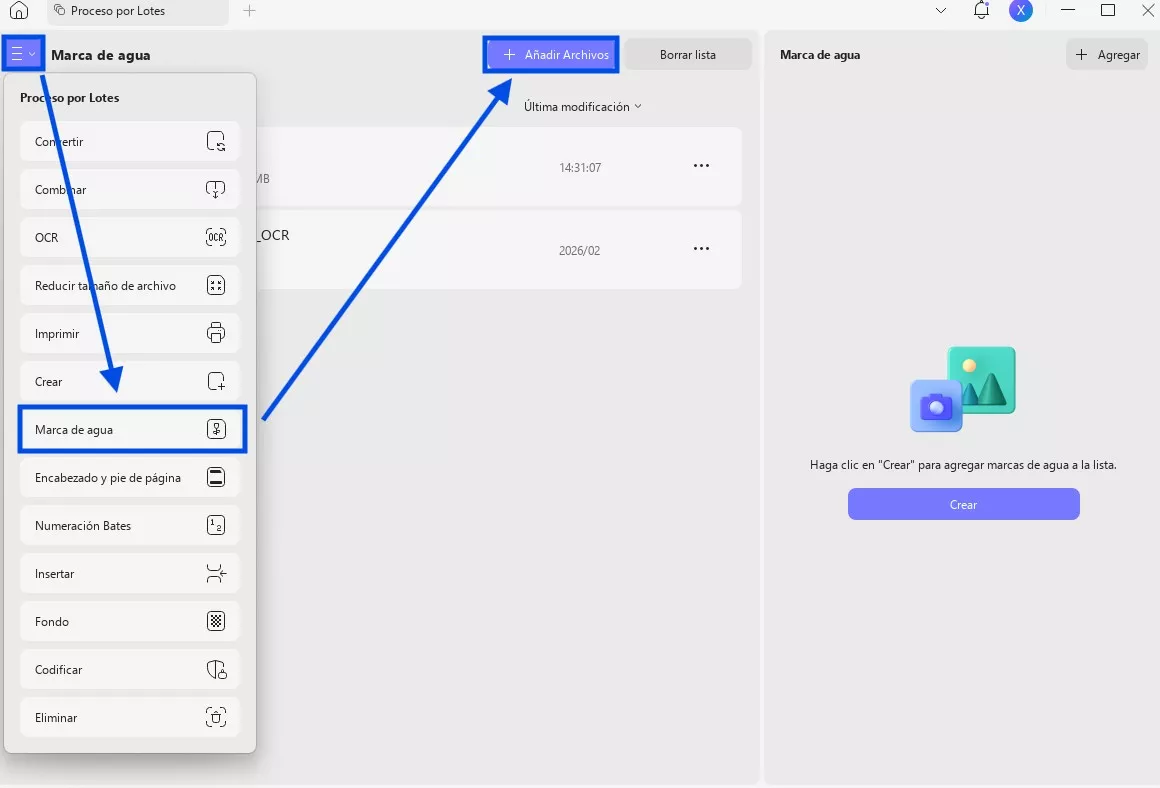1160x788 pixels.
Task: Click the Eliminar trash icon
Action: tap(215, 717)
